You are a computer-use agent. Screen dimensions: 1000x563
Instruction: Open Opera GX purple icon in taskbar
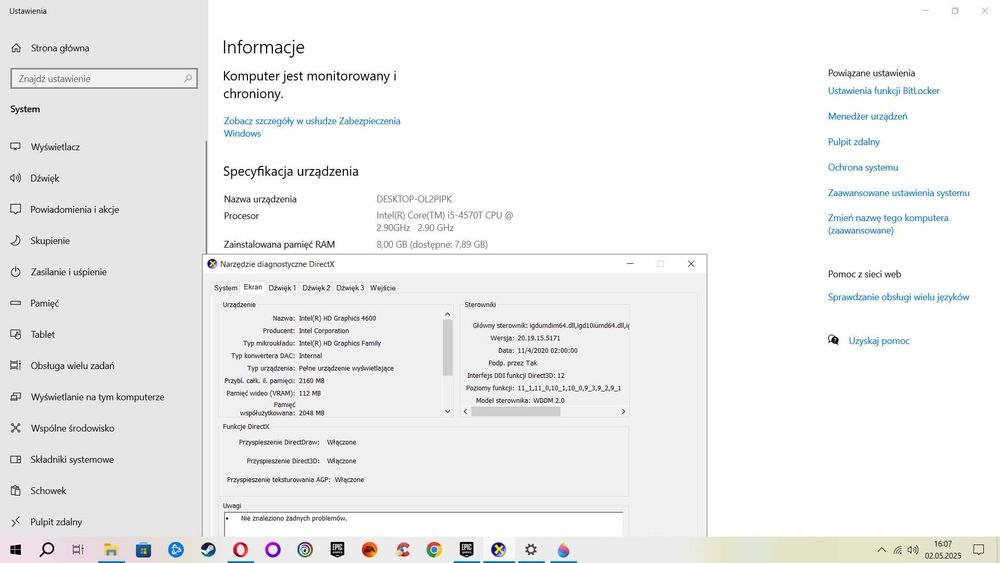coord(273,550)
